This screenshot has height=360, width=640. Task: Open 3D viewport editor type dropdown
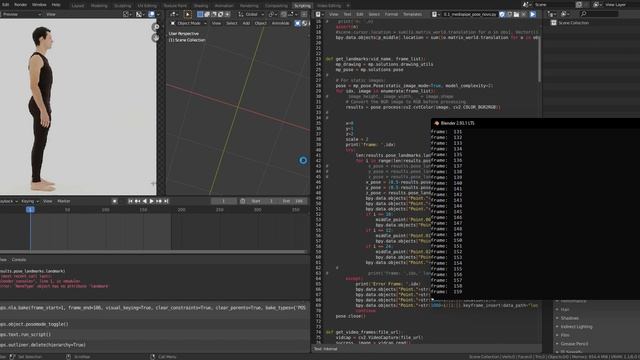pyautogui.click(x=174, y=14)
